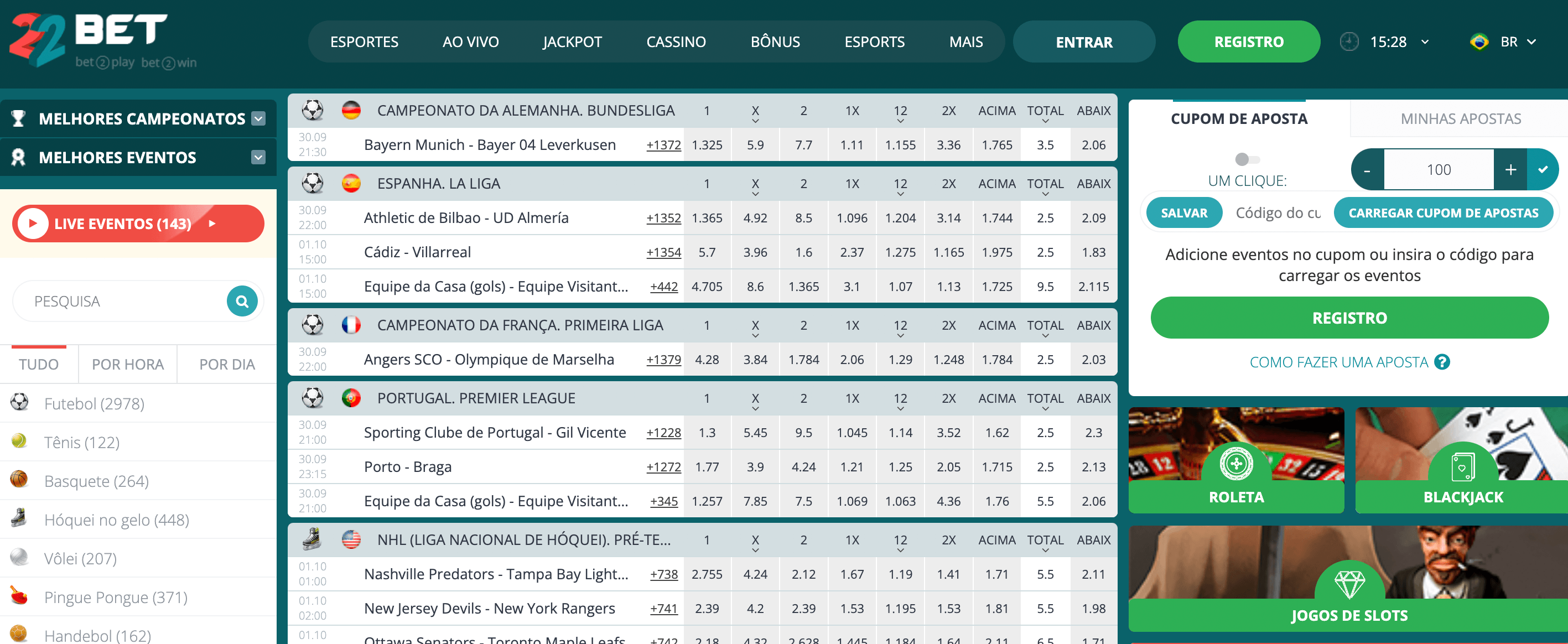Screen dimensions: 1568x644
Task: Click Carregar Cupom de Apostas button
Action: point(1443,213)
